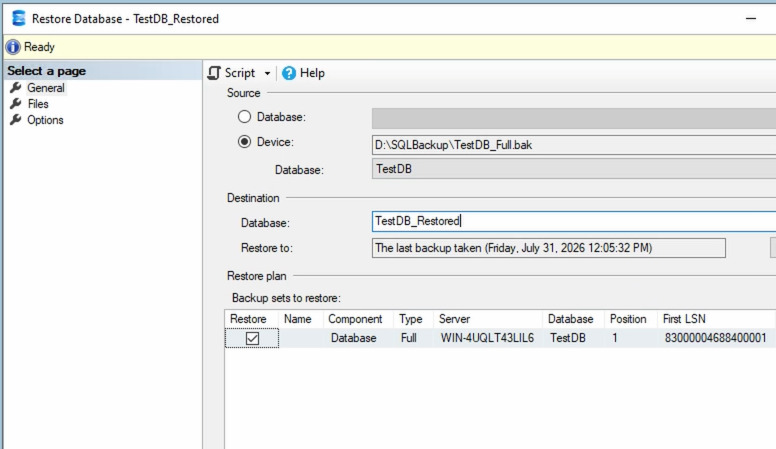Viewport: 776px width, 449px height.
Task: Sort by the Server column header
Action: [x=488, y=319]
